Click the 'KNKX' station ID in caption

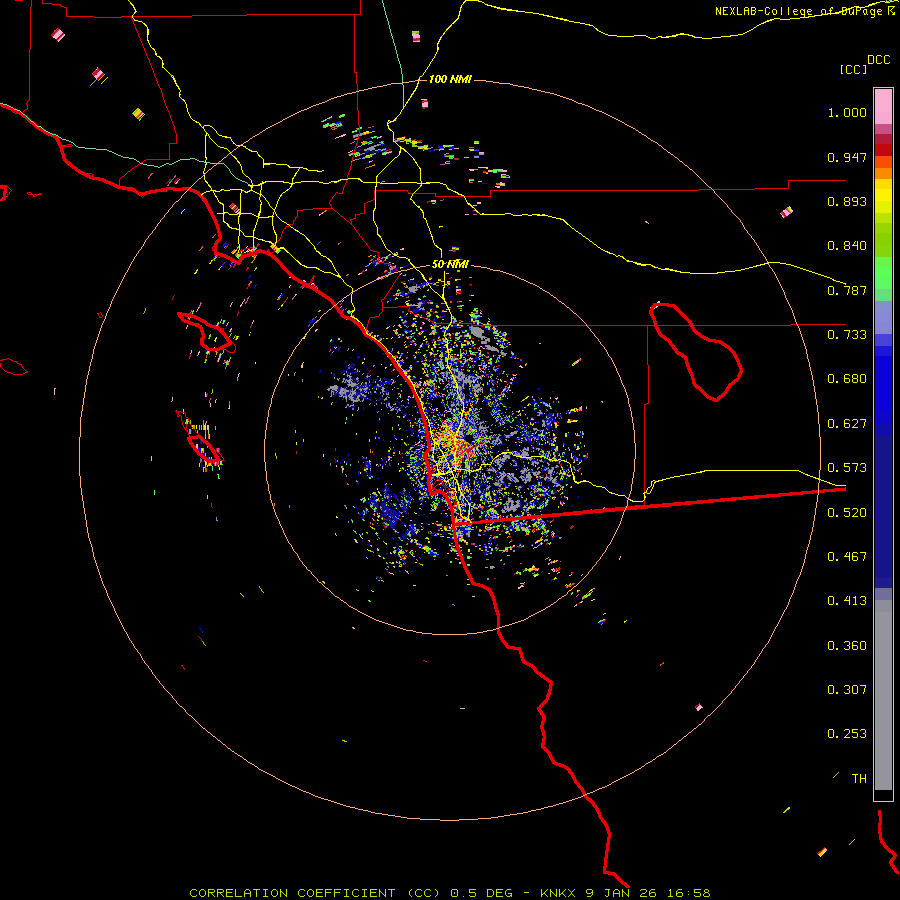click(557, 893)
